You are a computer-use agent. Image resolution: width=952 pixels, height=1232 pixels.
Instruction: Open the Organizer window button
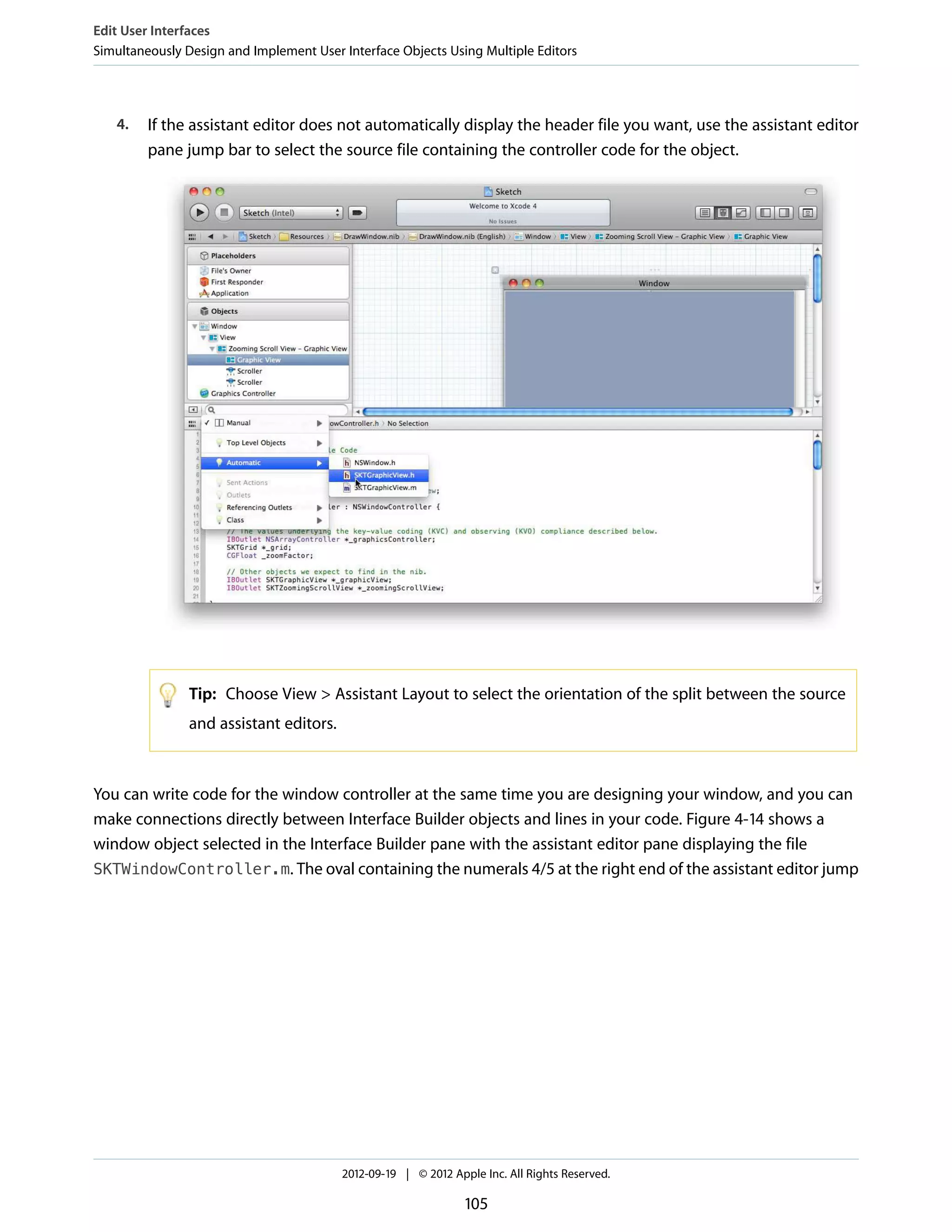[x=807, y=212]
